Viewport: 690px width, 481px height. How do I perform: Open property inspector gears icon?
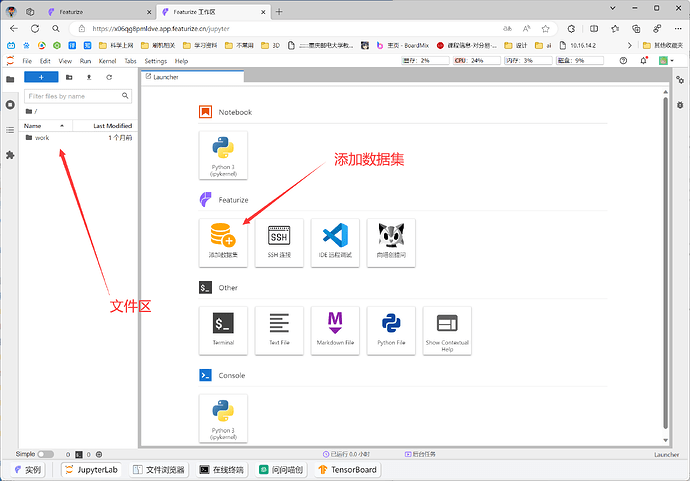[x=680, y=80]
